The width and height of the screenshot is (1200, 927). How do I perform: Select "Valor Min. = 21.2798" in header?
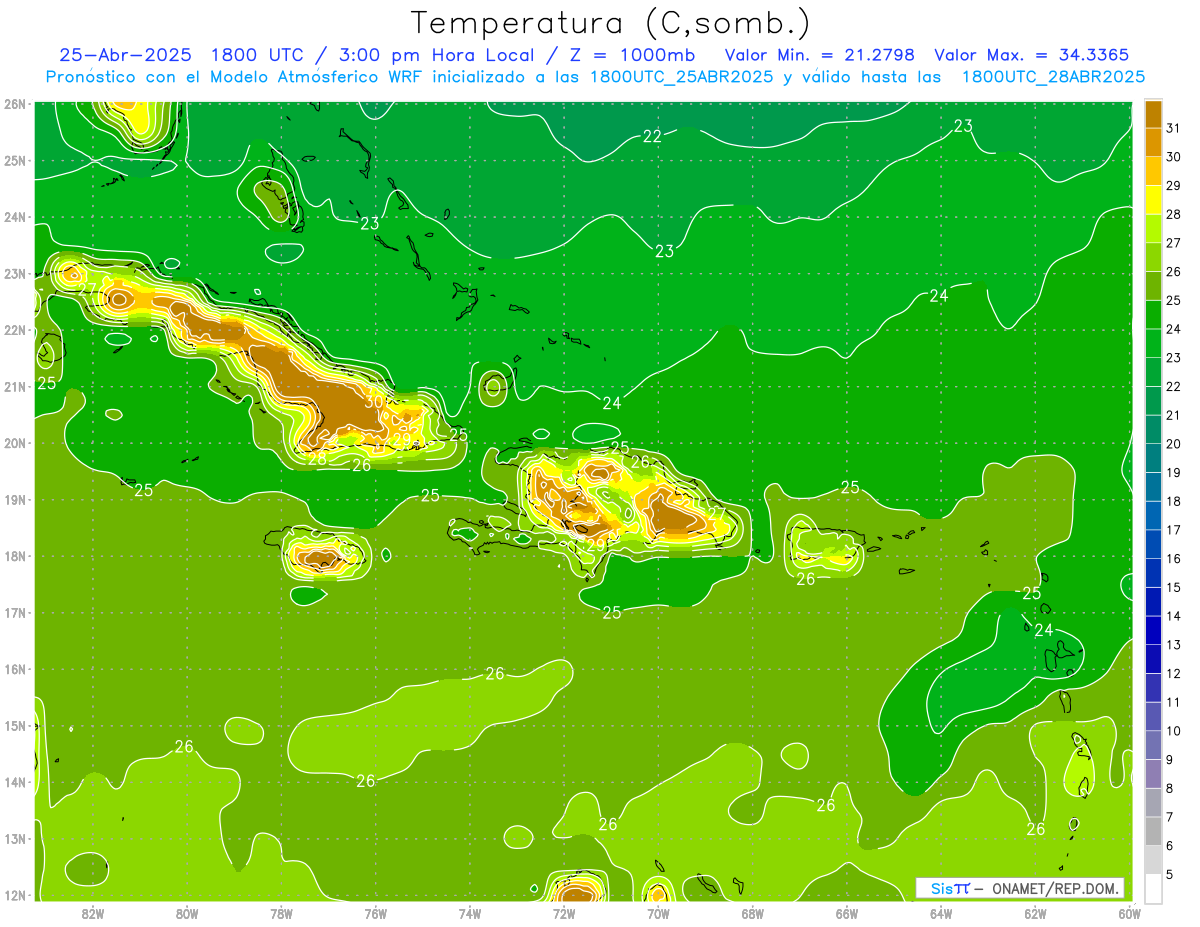[x=819, y=55]
